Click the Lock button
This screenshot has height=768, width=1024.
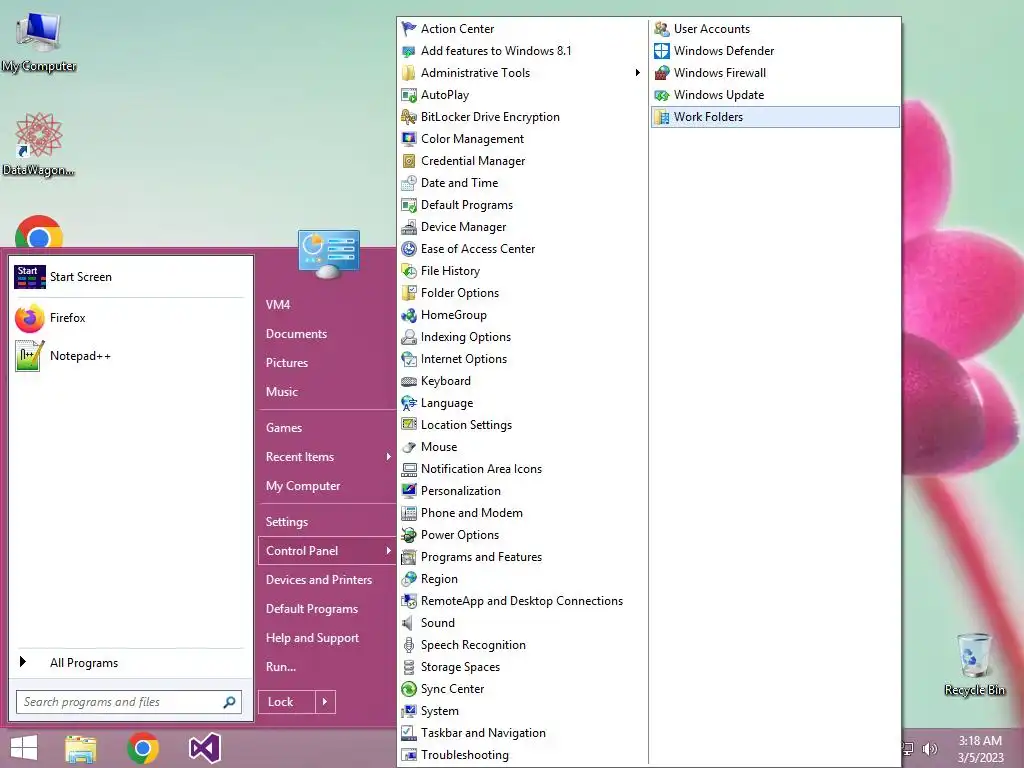[x=287, y=702]
